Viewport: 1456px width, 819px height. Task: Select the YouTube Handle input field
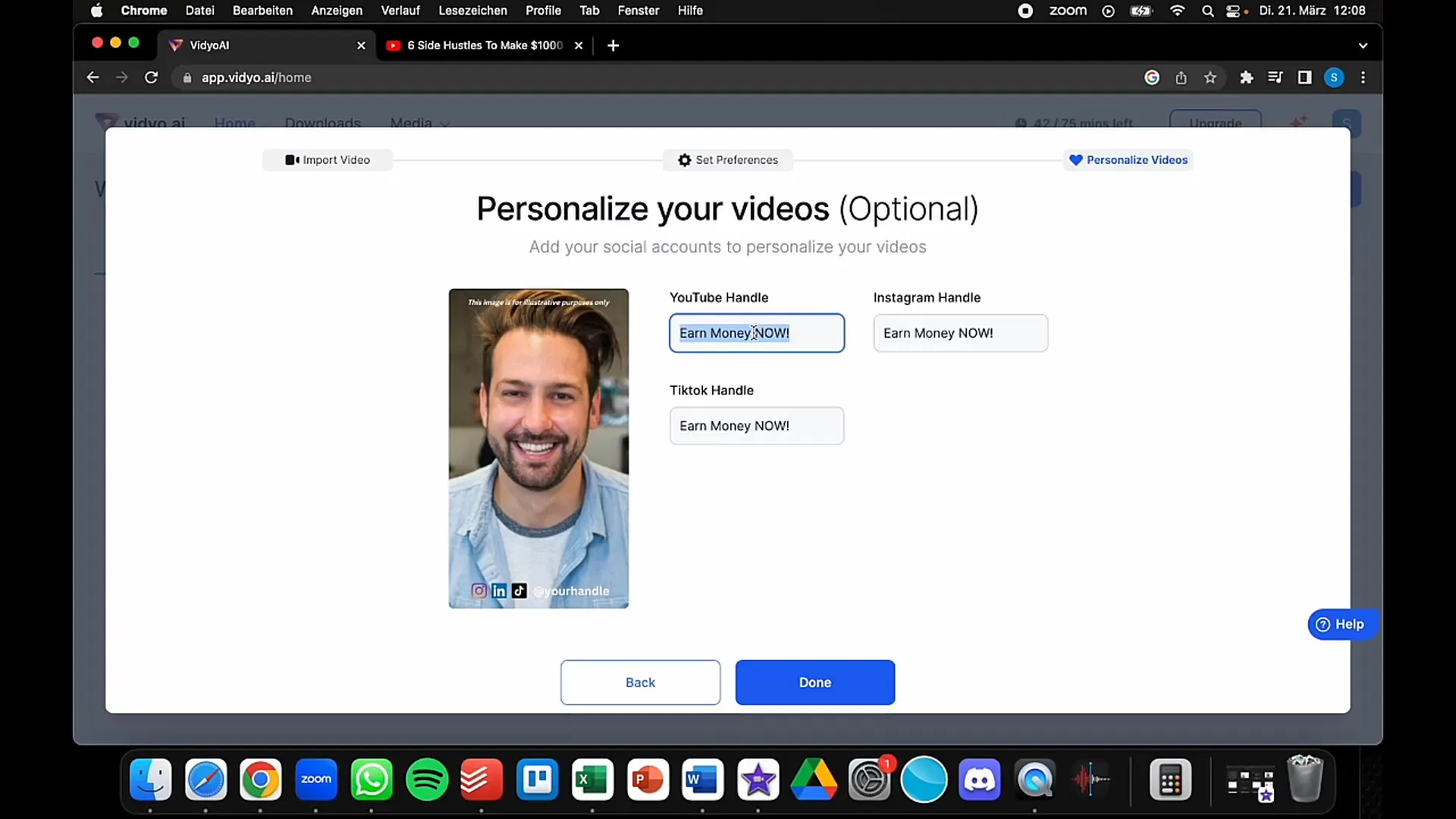tap(756, 332)
